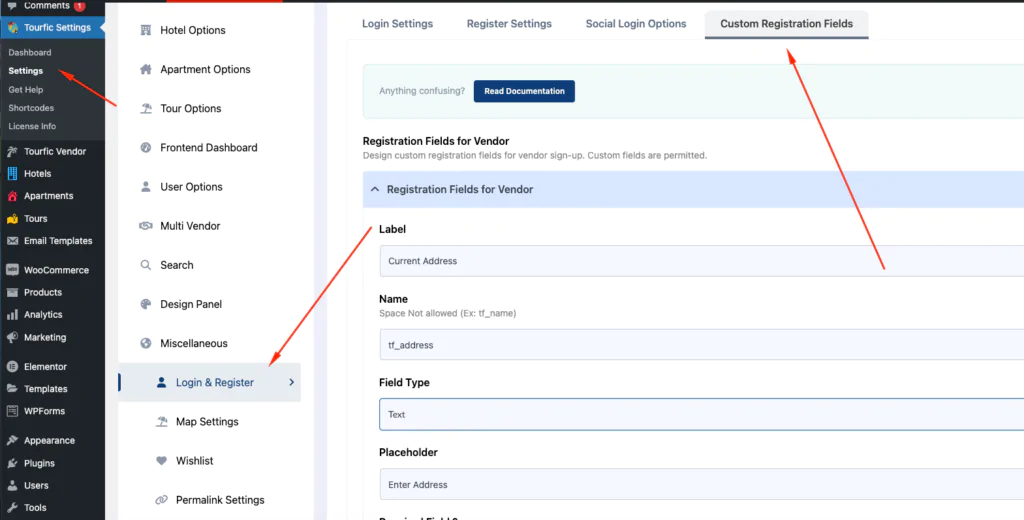Click the Tour Options umbrella icon
This screenshot has width=1024, height=520.
point(146,108)
